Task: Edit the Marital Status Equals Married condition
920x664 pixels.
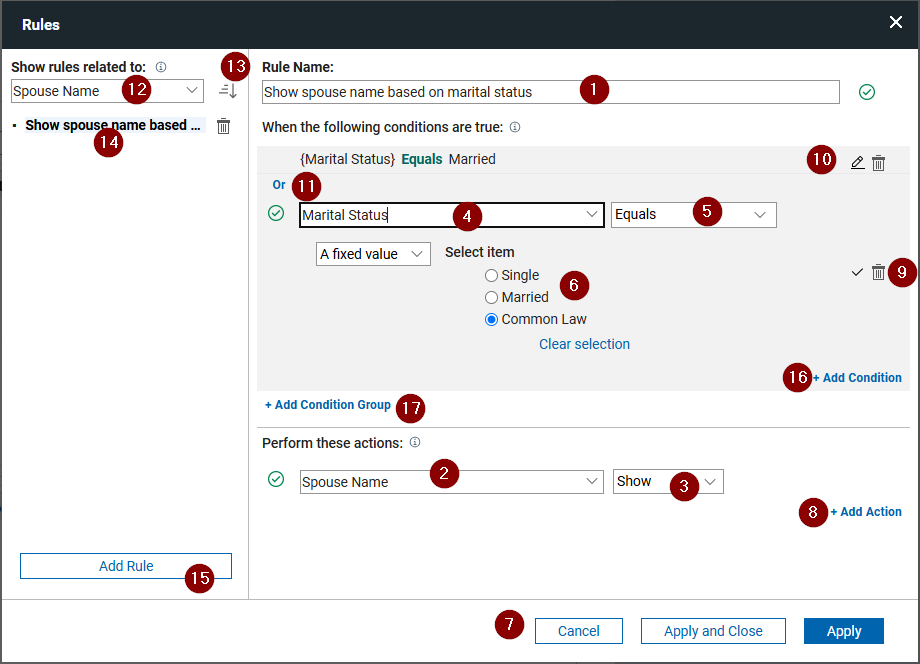Action: pos(857,161)
